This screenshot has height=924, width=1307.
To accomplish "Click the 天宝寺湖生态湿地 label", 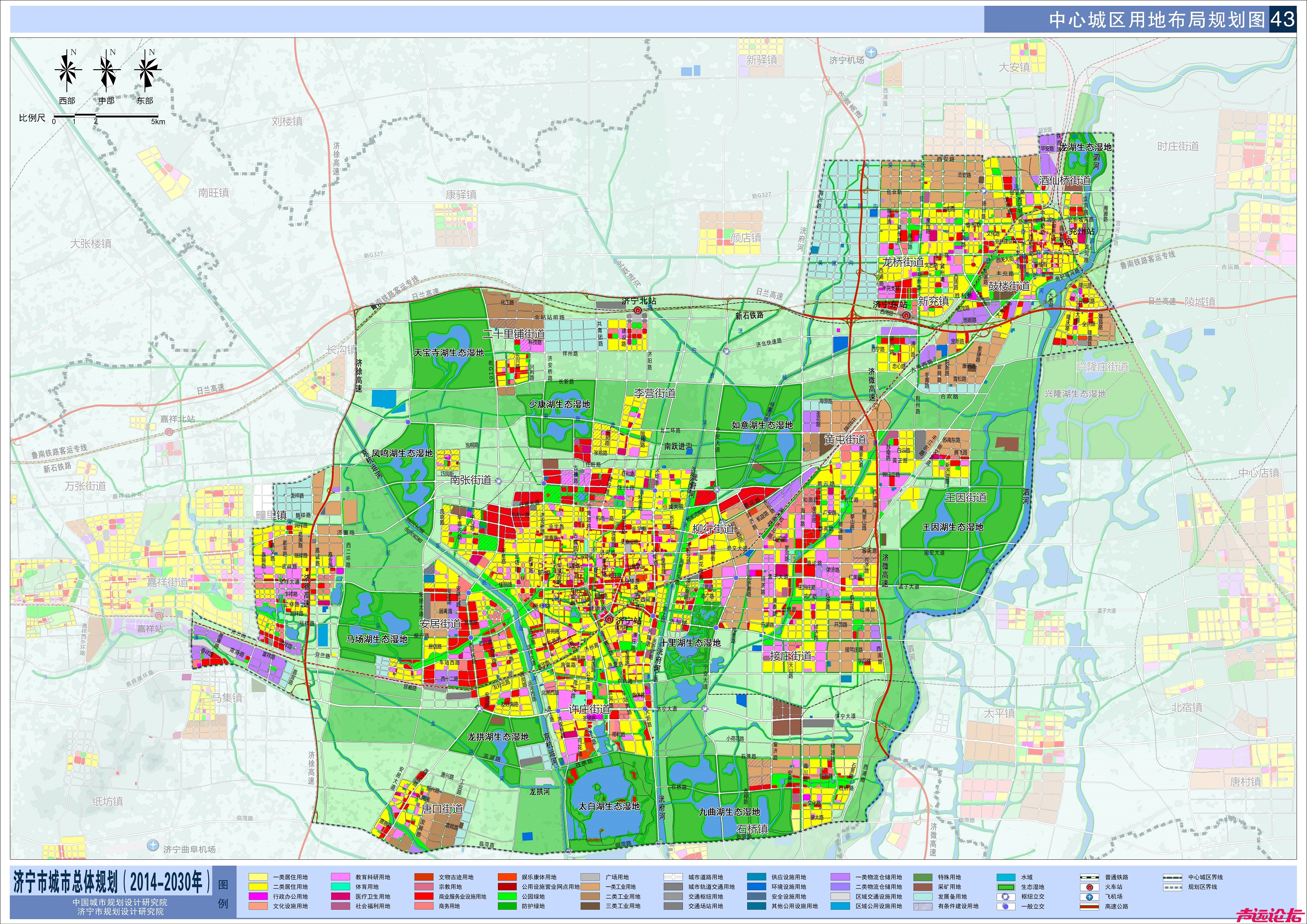I will (x=448, y=353).
